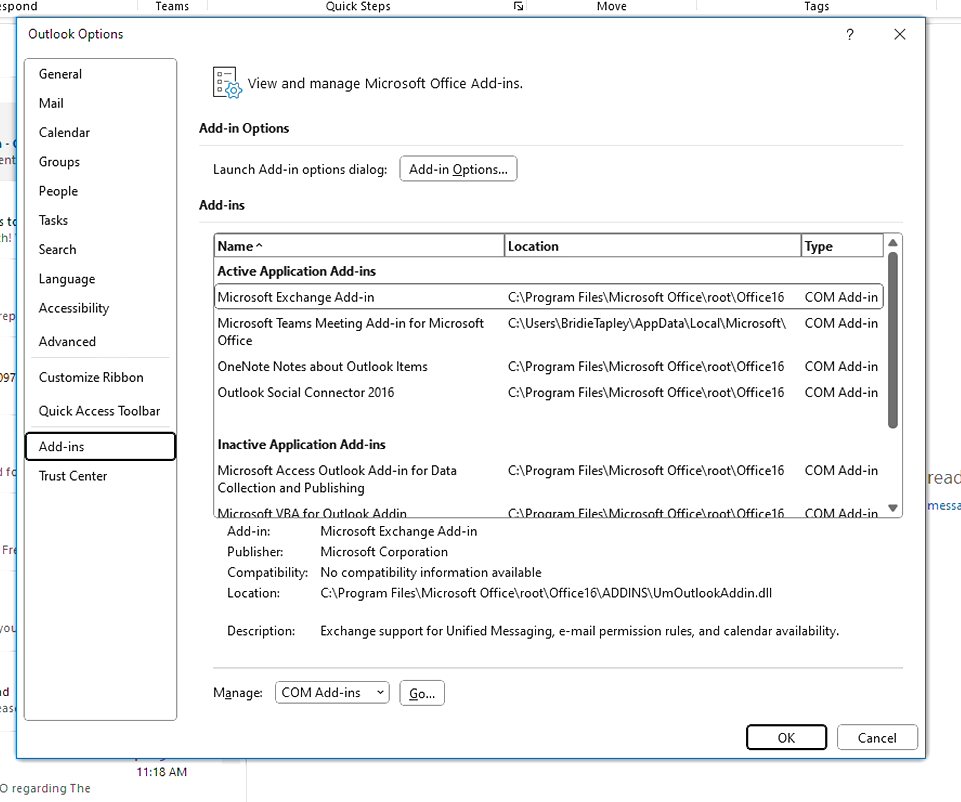
Task: Select Microsoft Teams Meeting Add-in row
Action: pyautogui.click(x=549, y=331)
